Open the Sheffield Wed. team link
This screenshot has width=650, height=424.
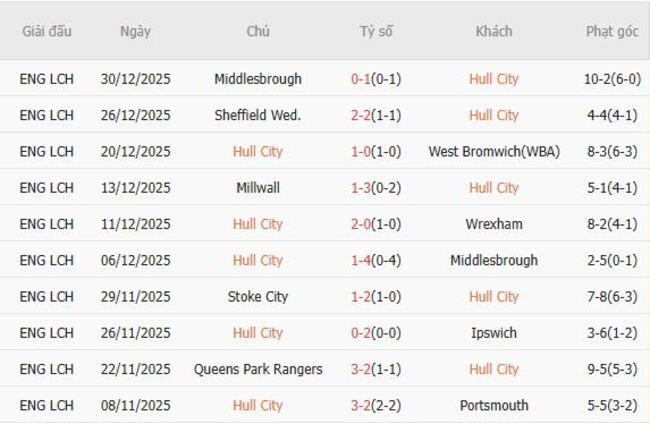coord(258,115)
